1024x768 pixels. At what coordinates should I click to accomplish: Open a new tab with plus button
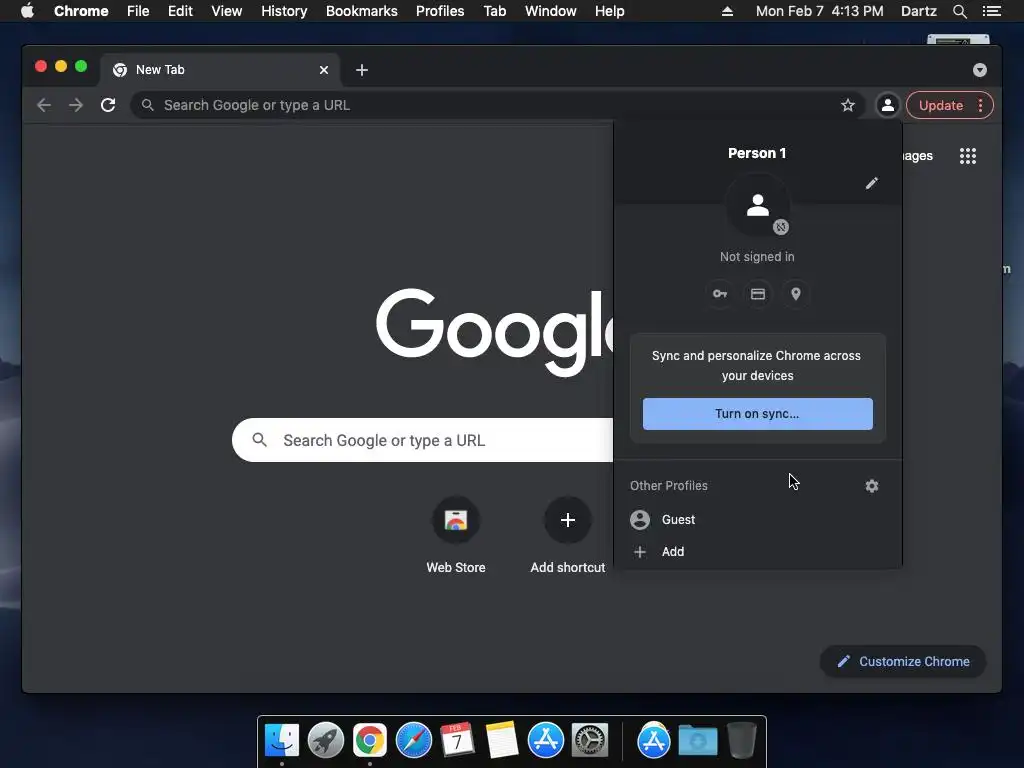[362, 70]
